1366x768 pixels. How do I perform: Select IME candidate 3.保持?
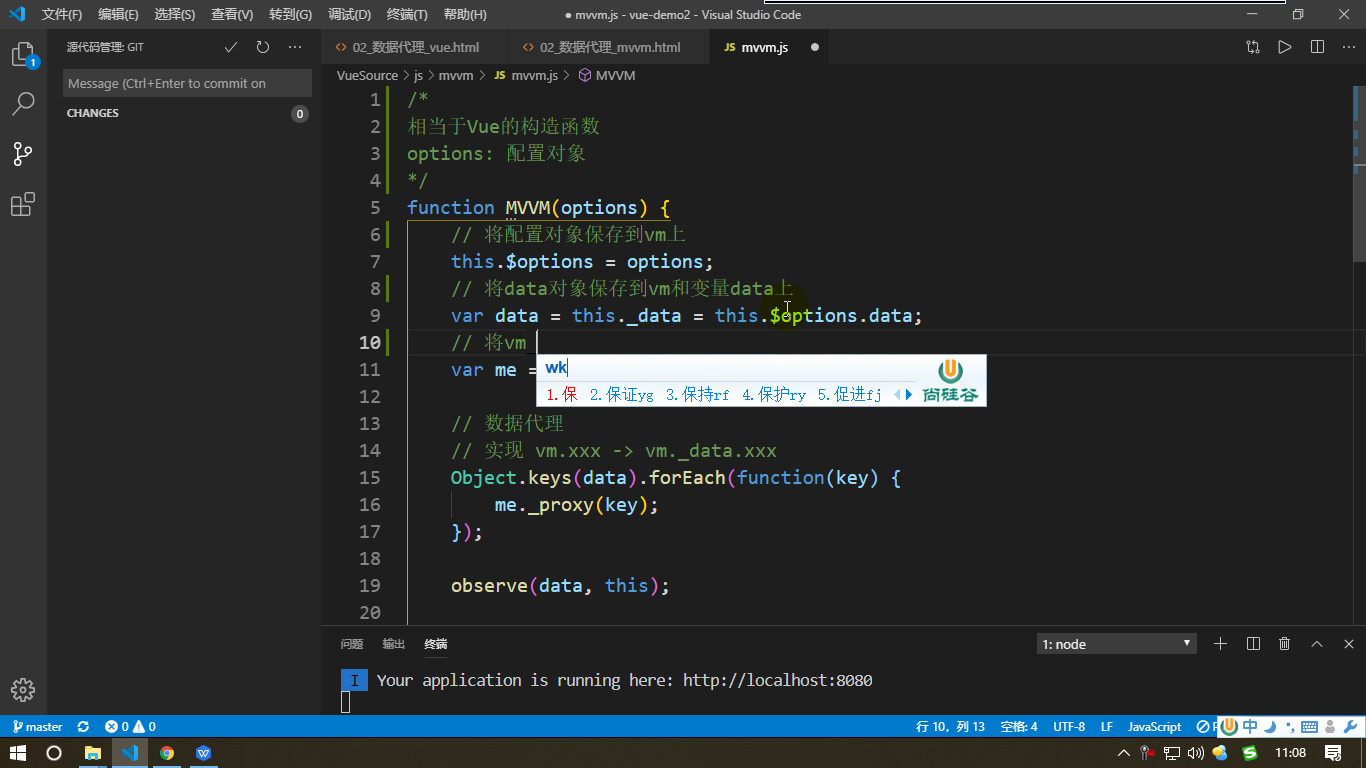pyautogui.click(x=697, y=395)
